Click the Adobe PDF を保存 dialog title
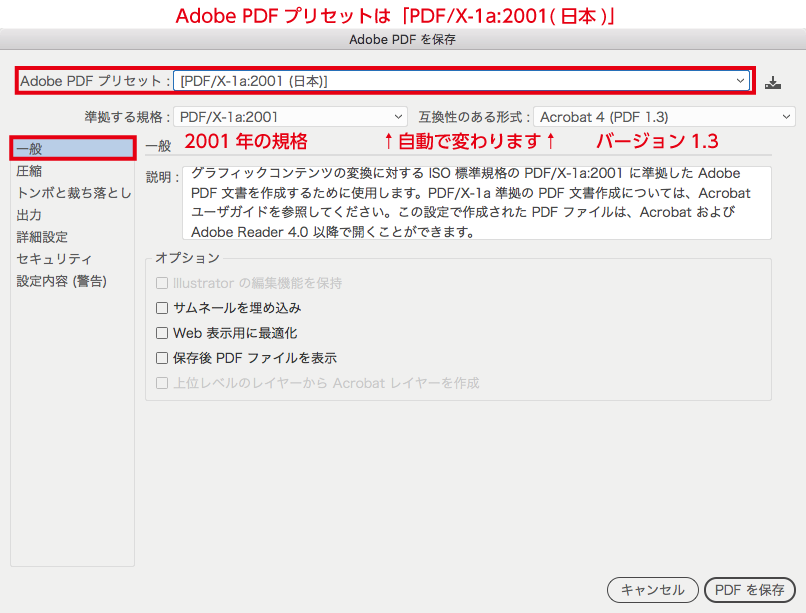Image resolution: width=806 pixels, height=613 pixels. pyautogui.click(x=402, y=39)
